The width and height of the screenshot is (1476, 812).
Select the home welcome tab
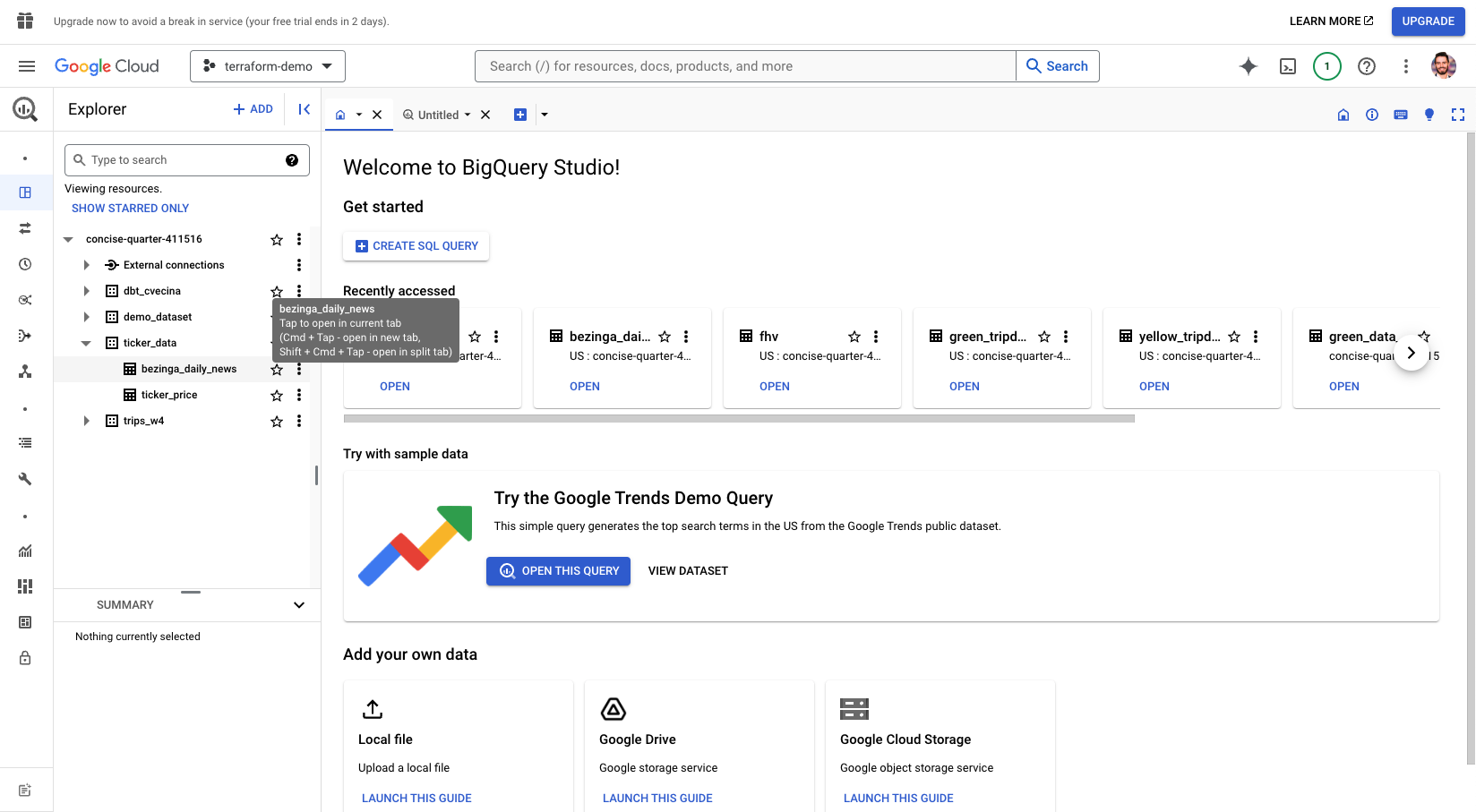pos(340,115)
